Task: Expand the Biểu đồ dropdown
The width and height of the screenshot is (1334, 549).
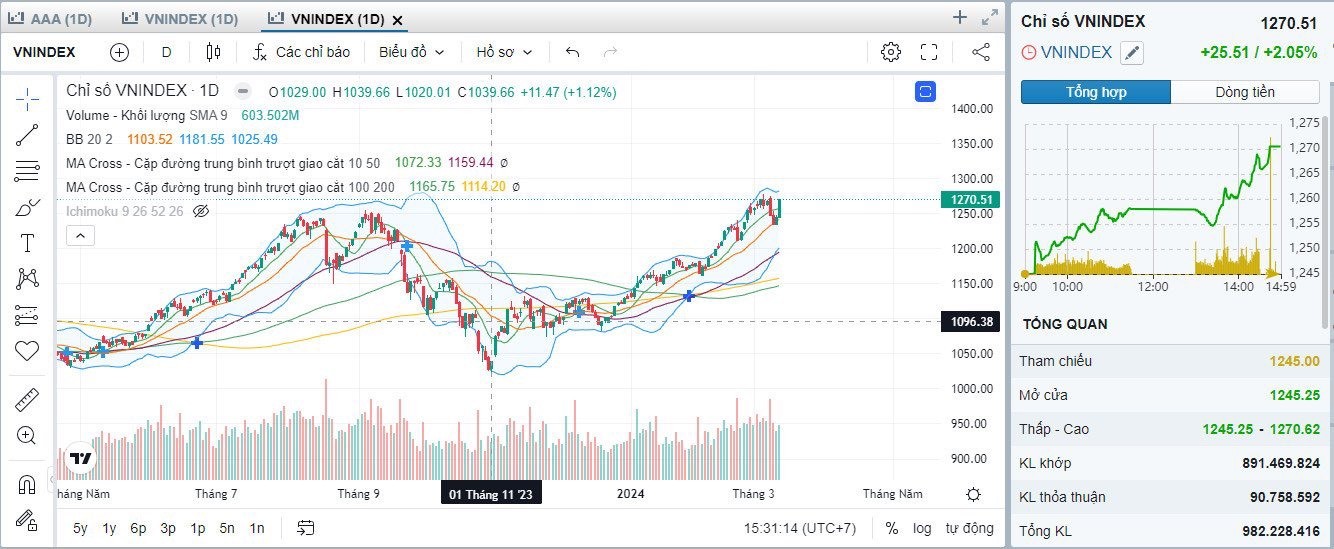Action: pyautogui.click(x=411, y=52)
